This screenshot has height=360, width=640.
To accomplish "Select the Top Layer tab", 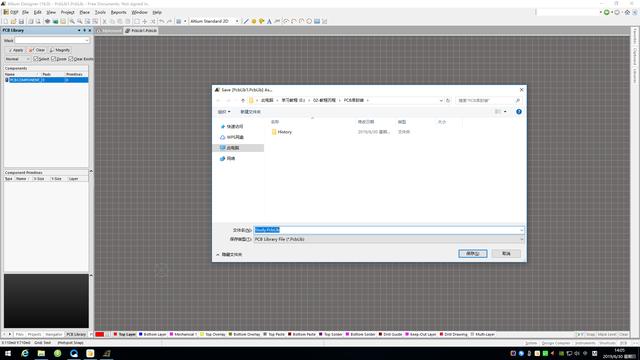I will (125, 334).
